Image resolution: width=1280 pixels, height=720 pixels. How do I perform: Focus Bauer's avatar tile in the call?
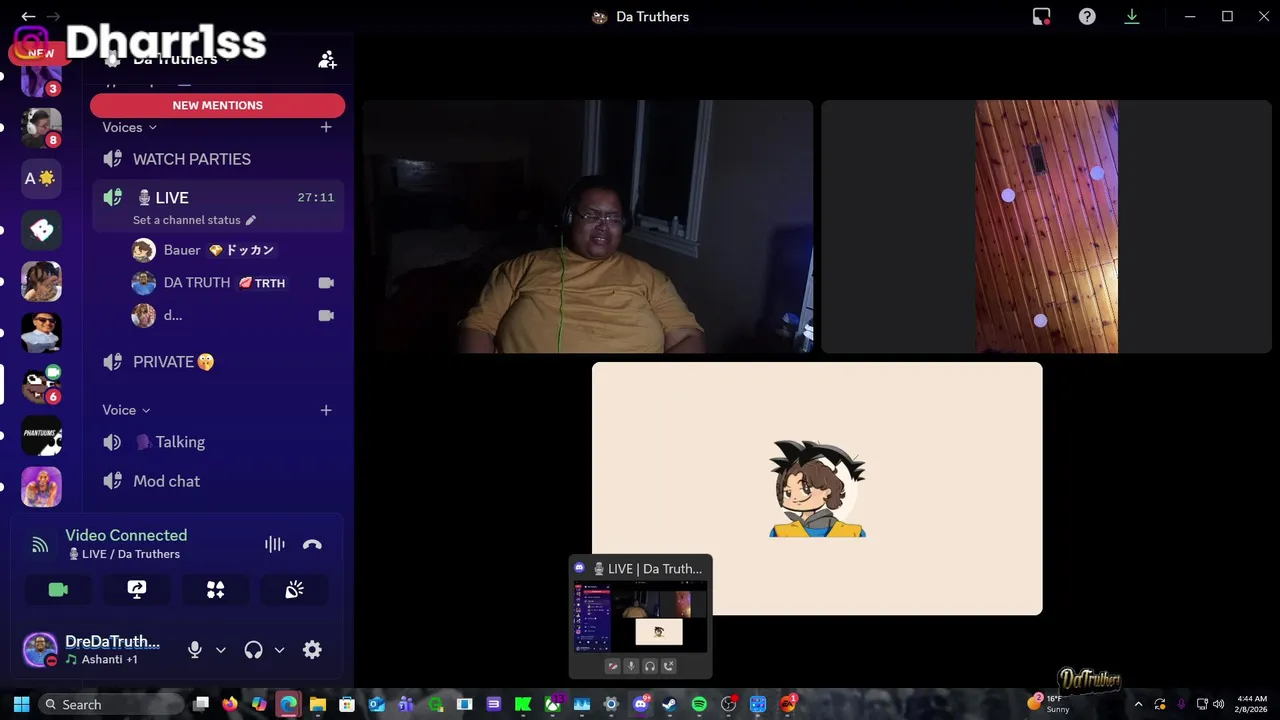817,489
